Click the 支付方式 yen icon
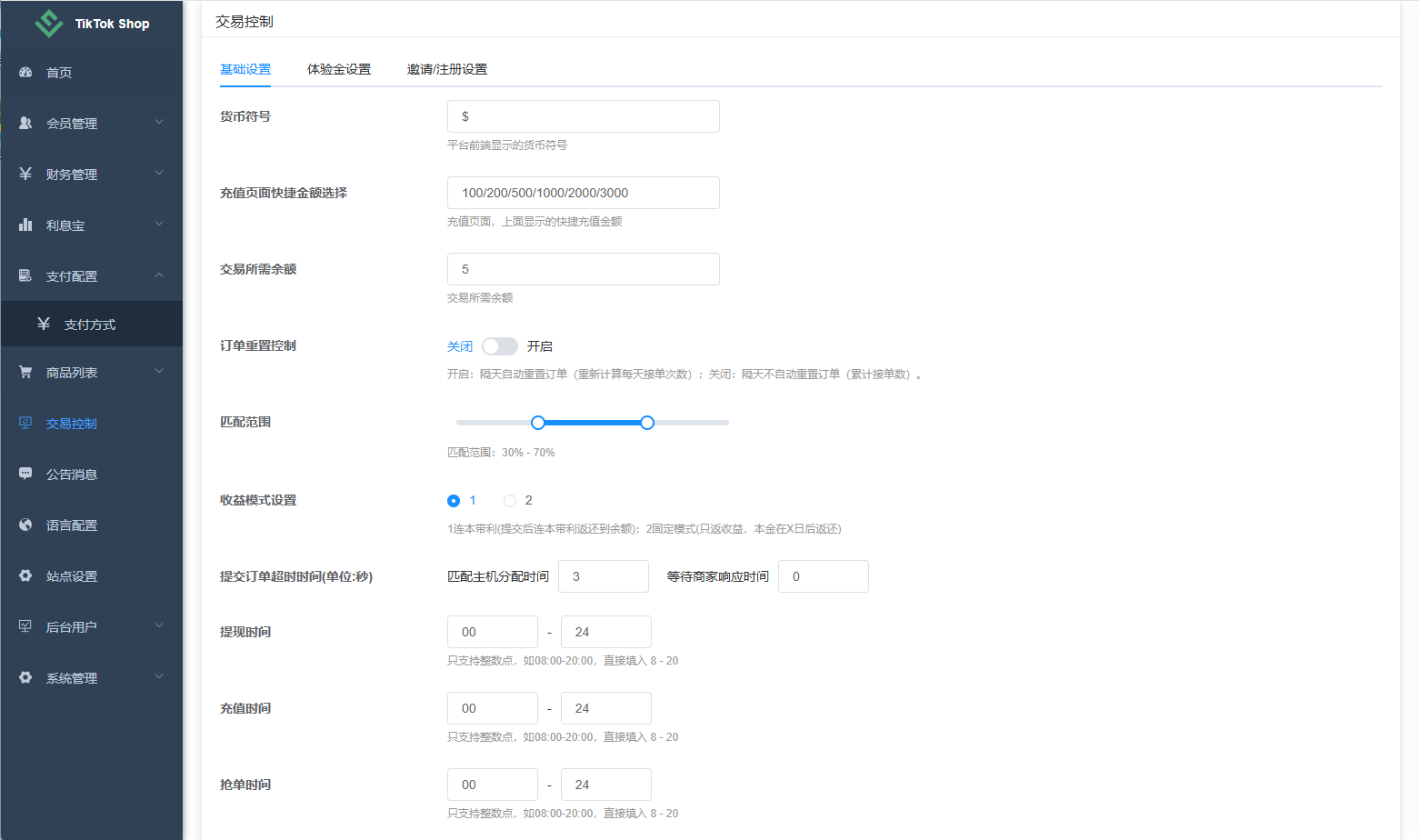 [x=44, y=324]
